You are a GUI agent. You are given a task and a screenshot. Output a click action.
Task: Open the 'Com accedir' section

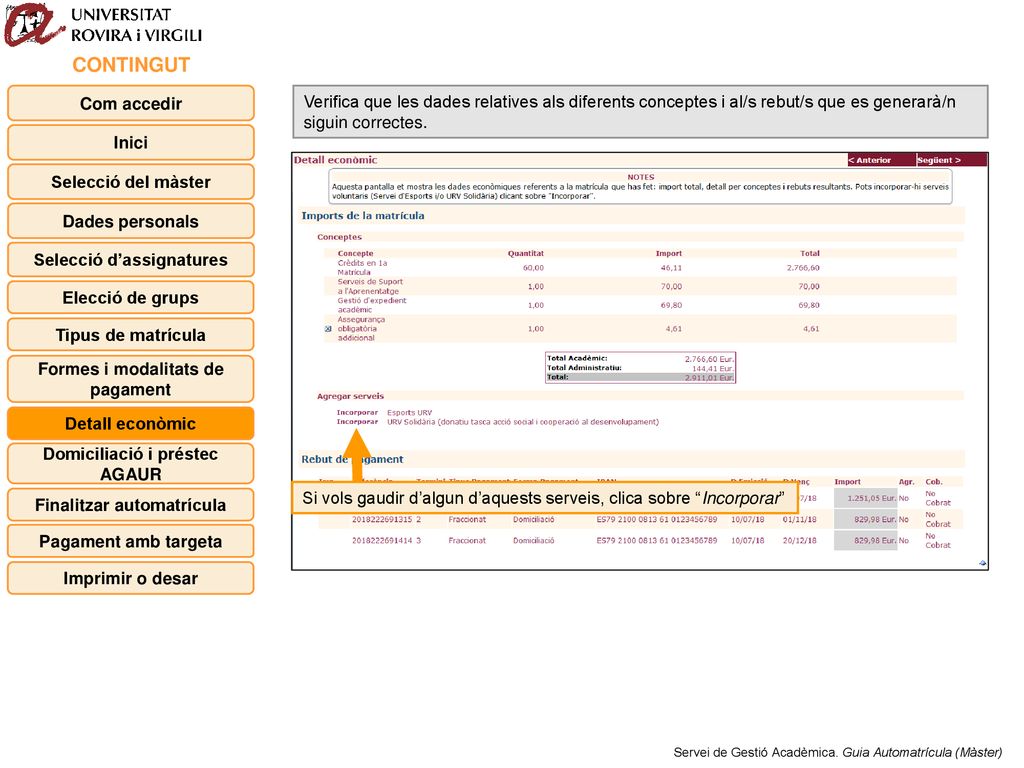coord(131,103)
